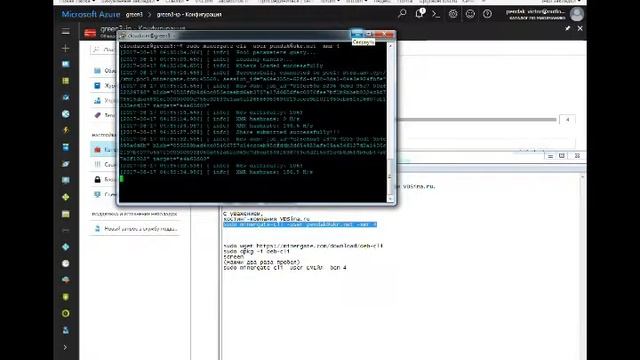The width and height of the screenshot is (640, 360).
Task: Open the new support request menu item
Action: coord(136,229)
